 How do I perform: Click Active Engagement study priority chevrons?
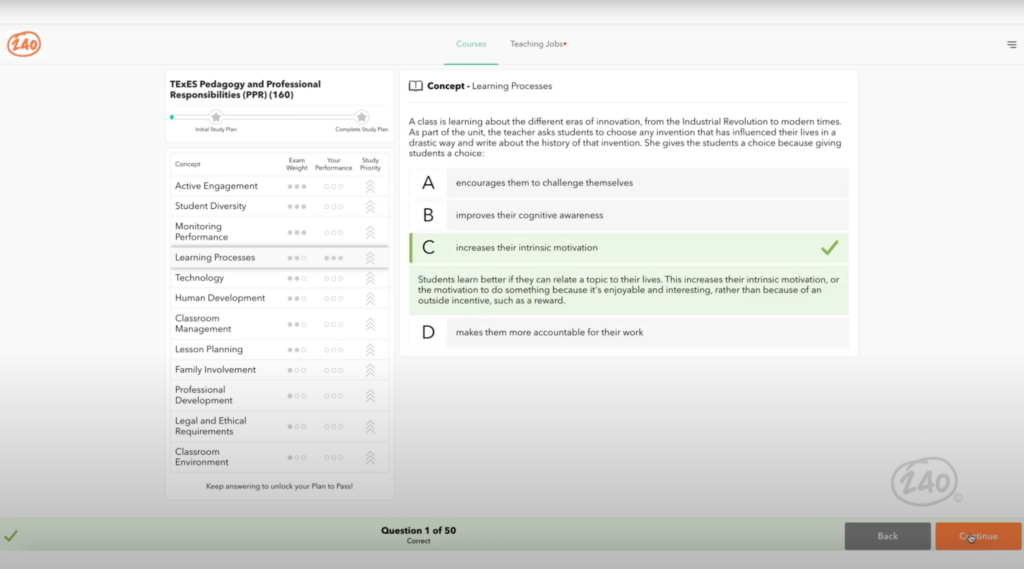coord(370,186)
